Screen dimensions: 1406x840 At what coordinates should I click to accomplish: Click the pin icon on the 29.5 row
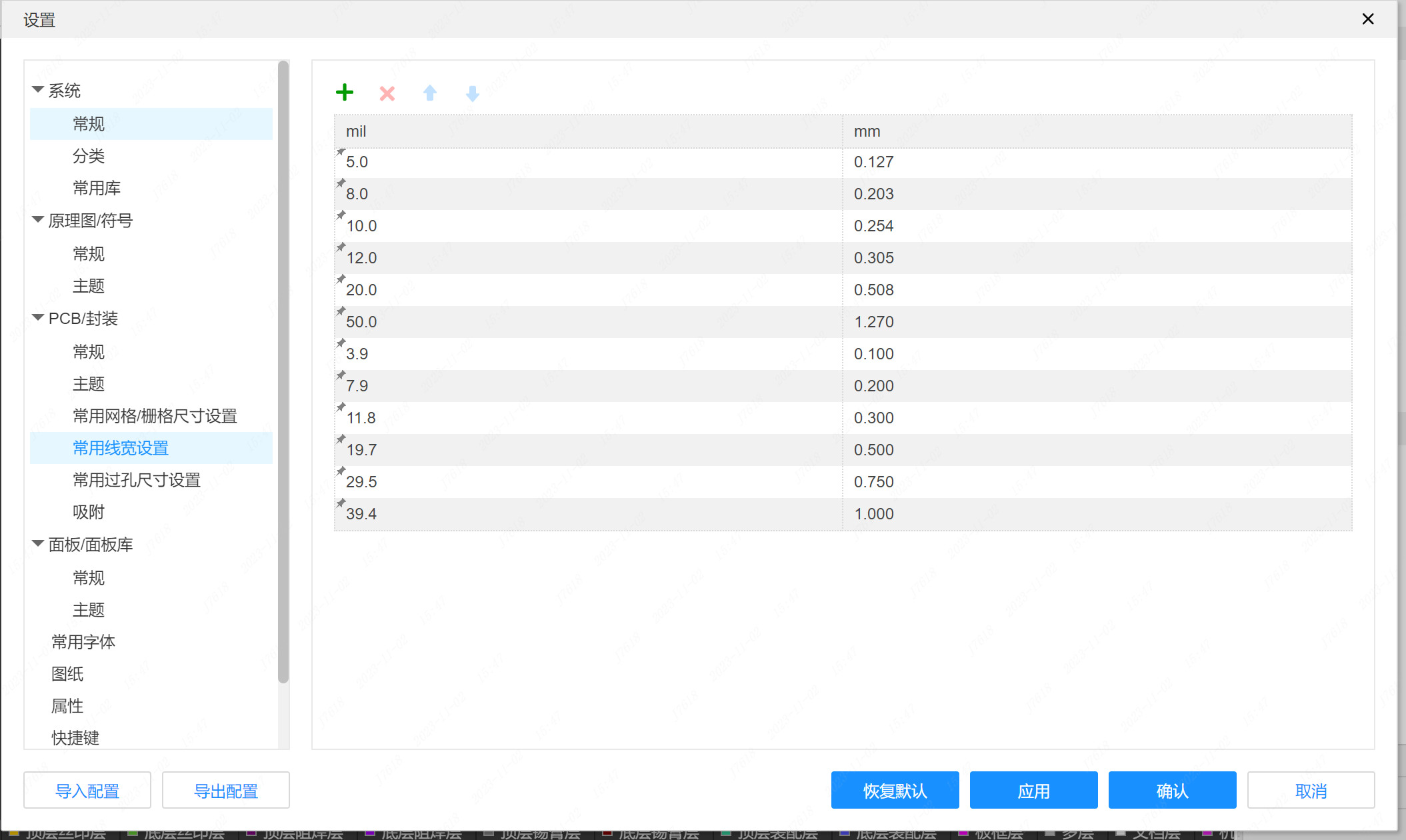coord(341,471)
